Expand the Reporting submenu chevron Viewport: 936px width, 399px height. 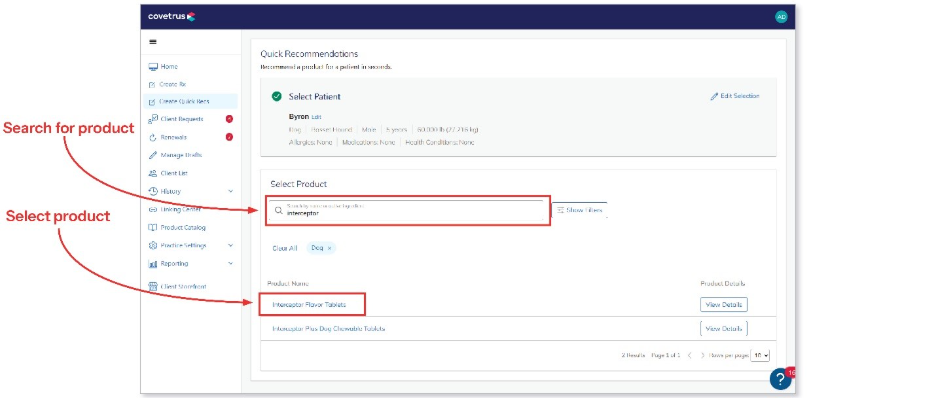click(230, 263)
